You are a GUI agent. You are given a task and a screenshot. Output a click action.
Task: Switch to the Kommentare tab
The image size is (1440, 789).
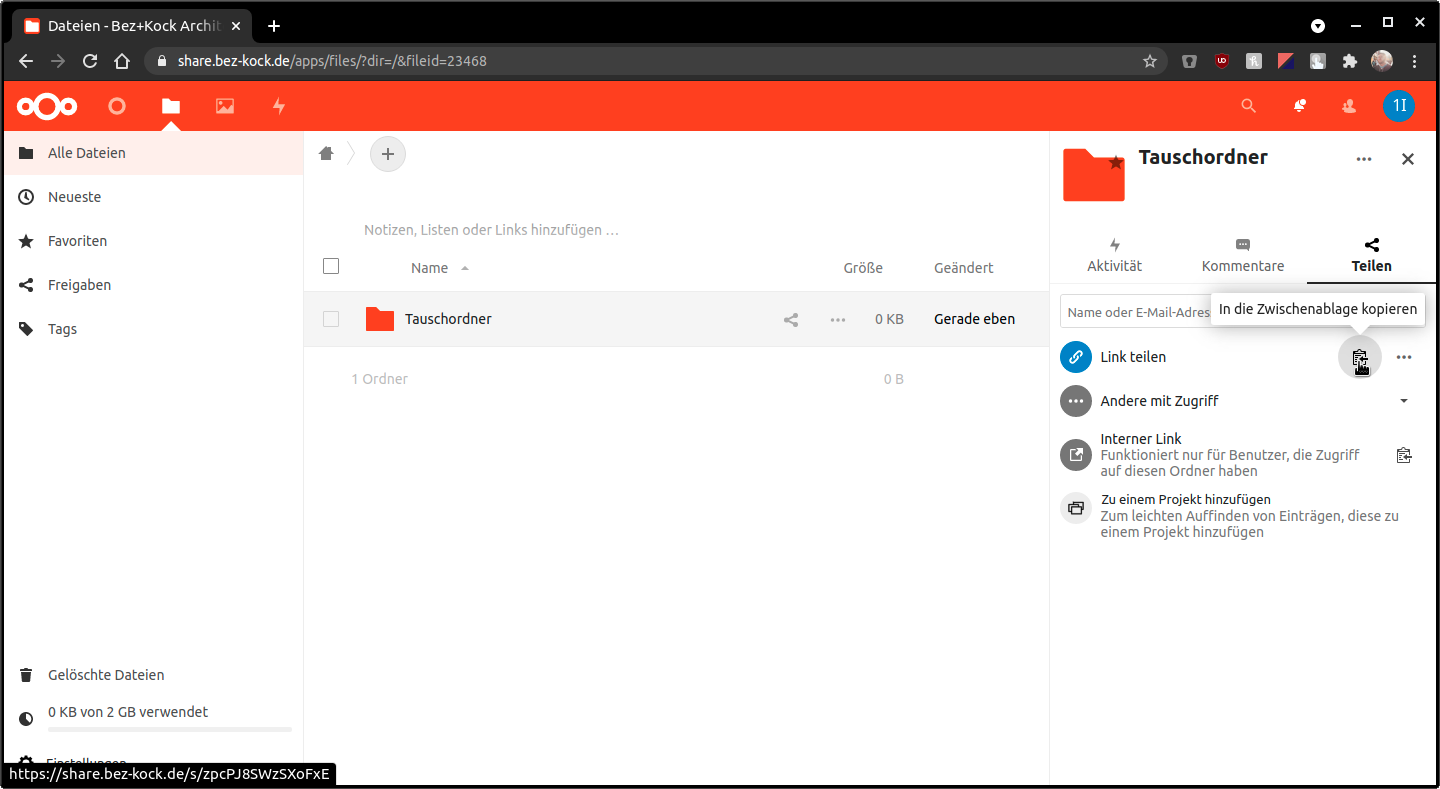click(x=1242, y=256)
